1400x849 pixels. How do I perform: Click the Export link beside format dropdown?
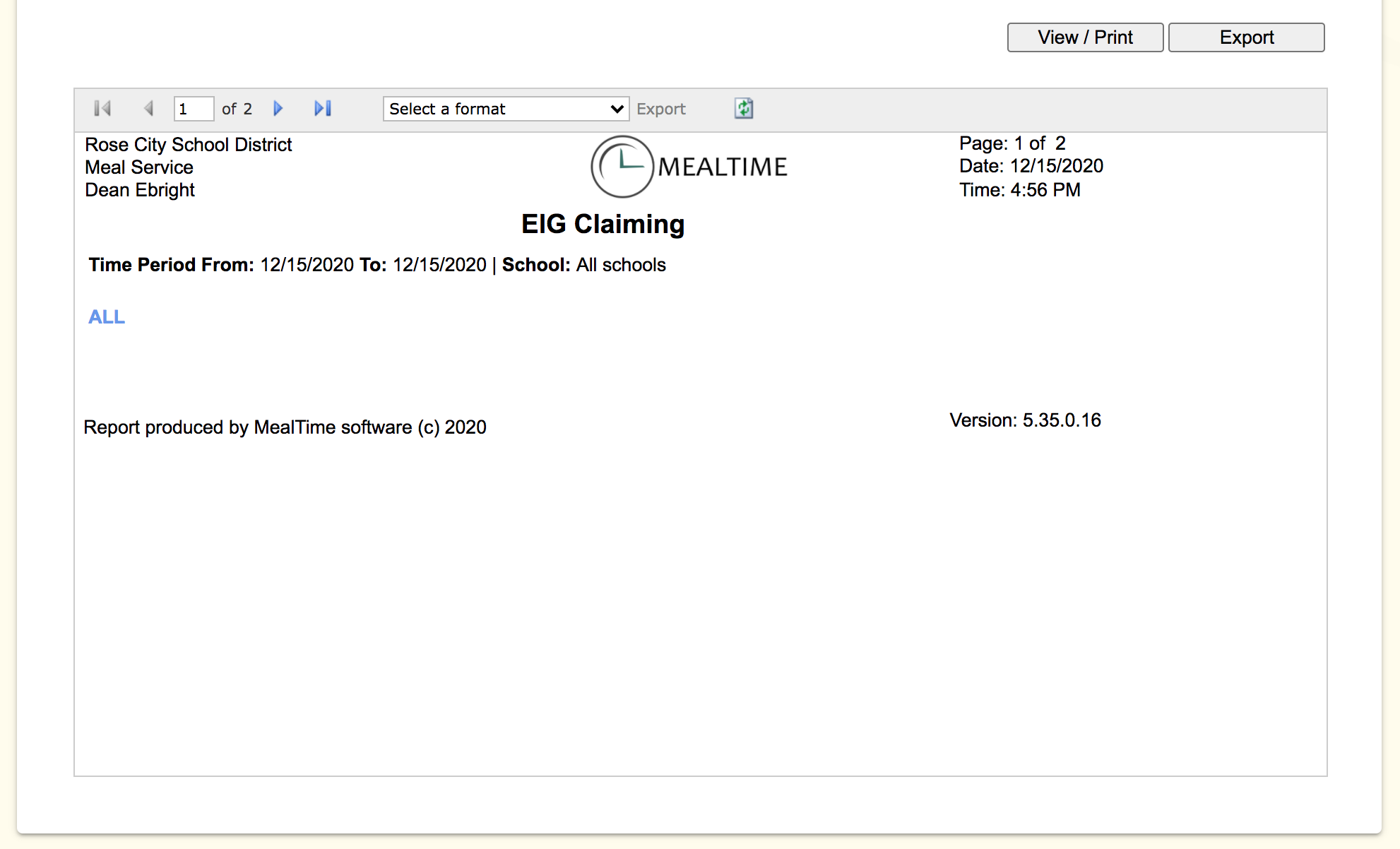click(x=660, y=109)
